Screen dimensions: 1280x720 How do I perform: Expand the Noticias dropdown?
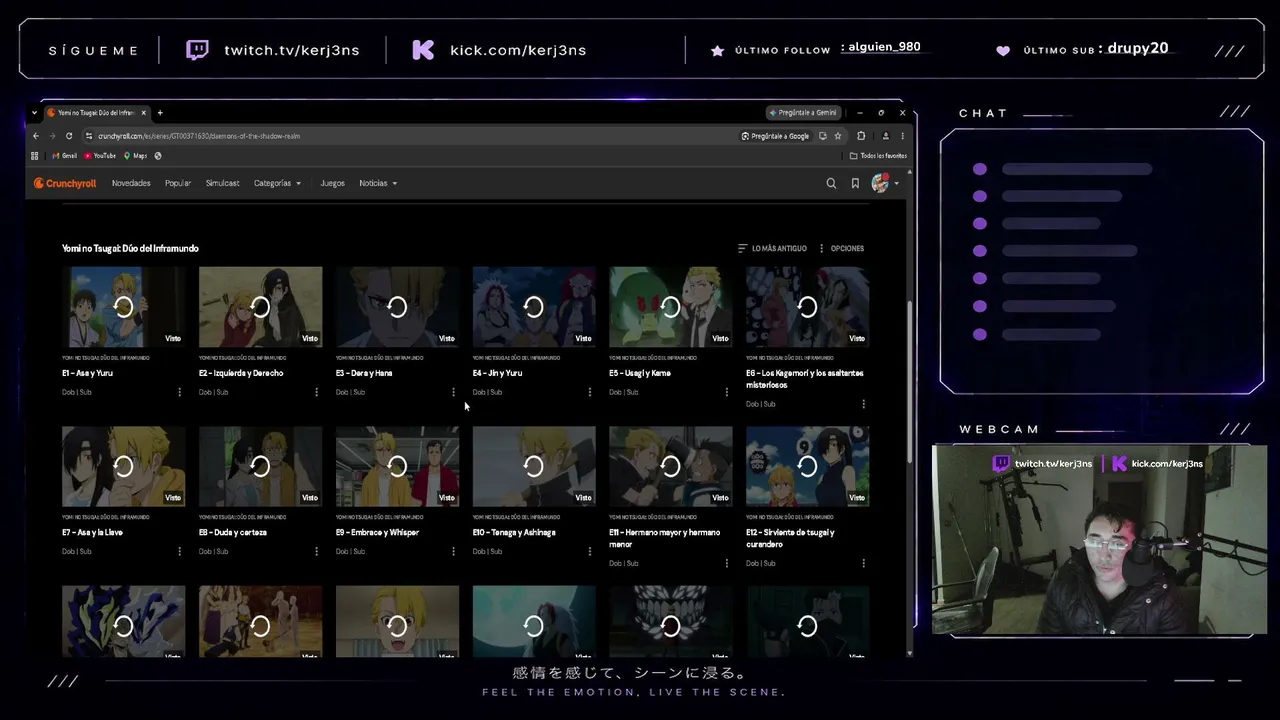point(378,183)
